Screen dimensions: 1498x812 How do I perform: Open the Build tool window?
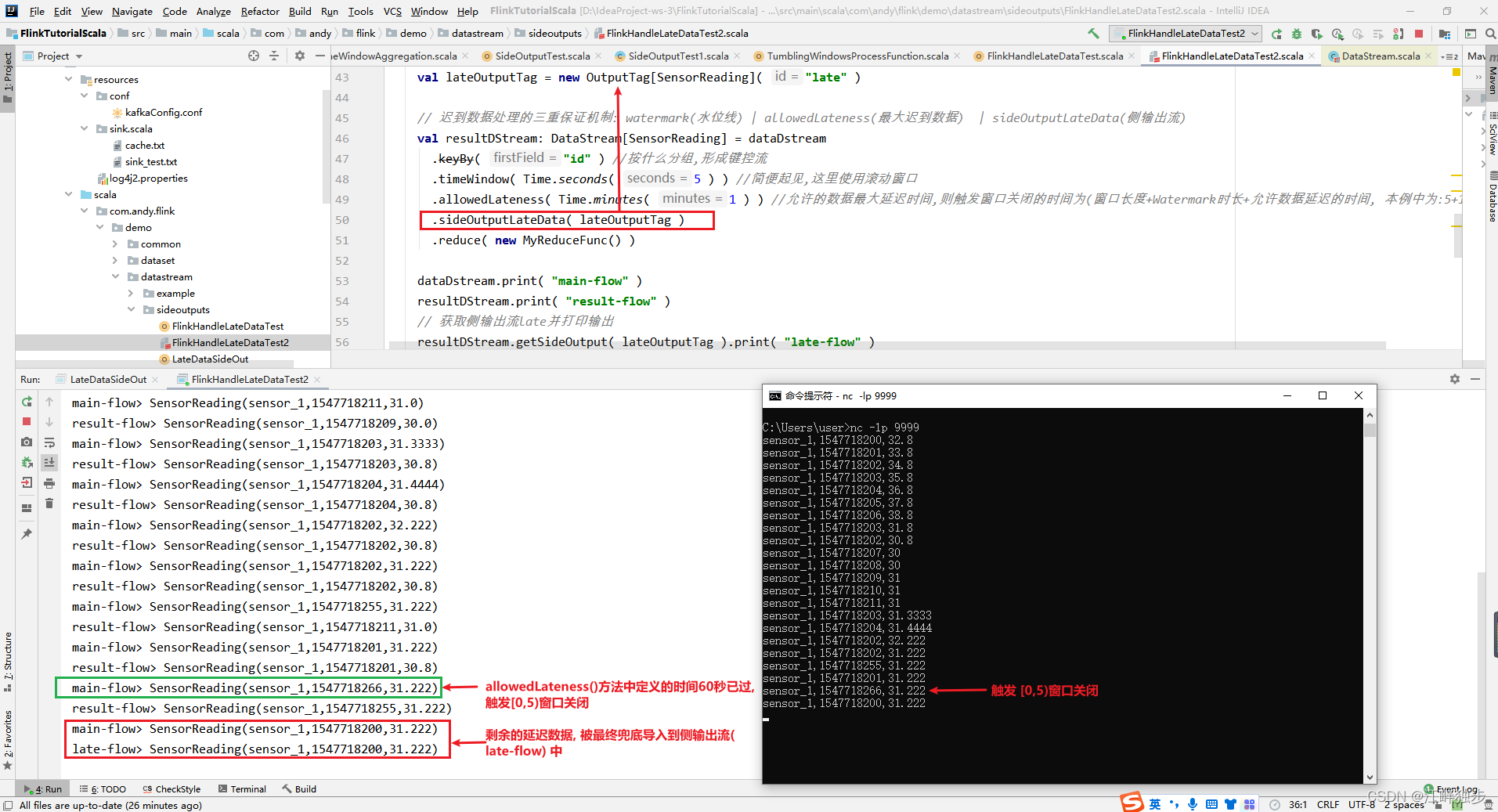tap(300, 789)
